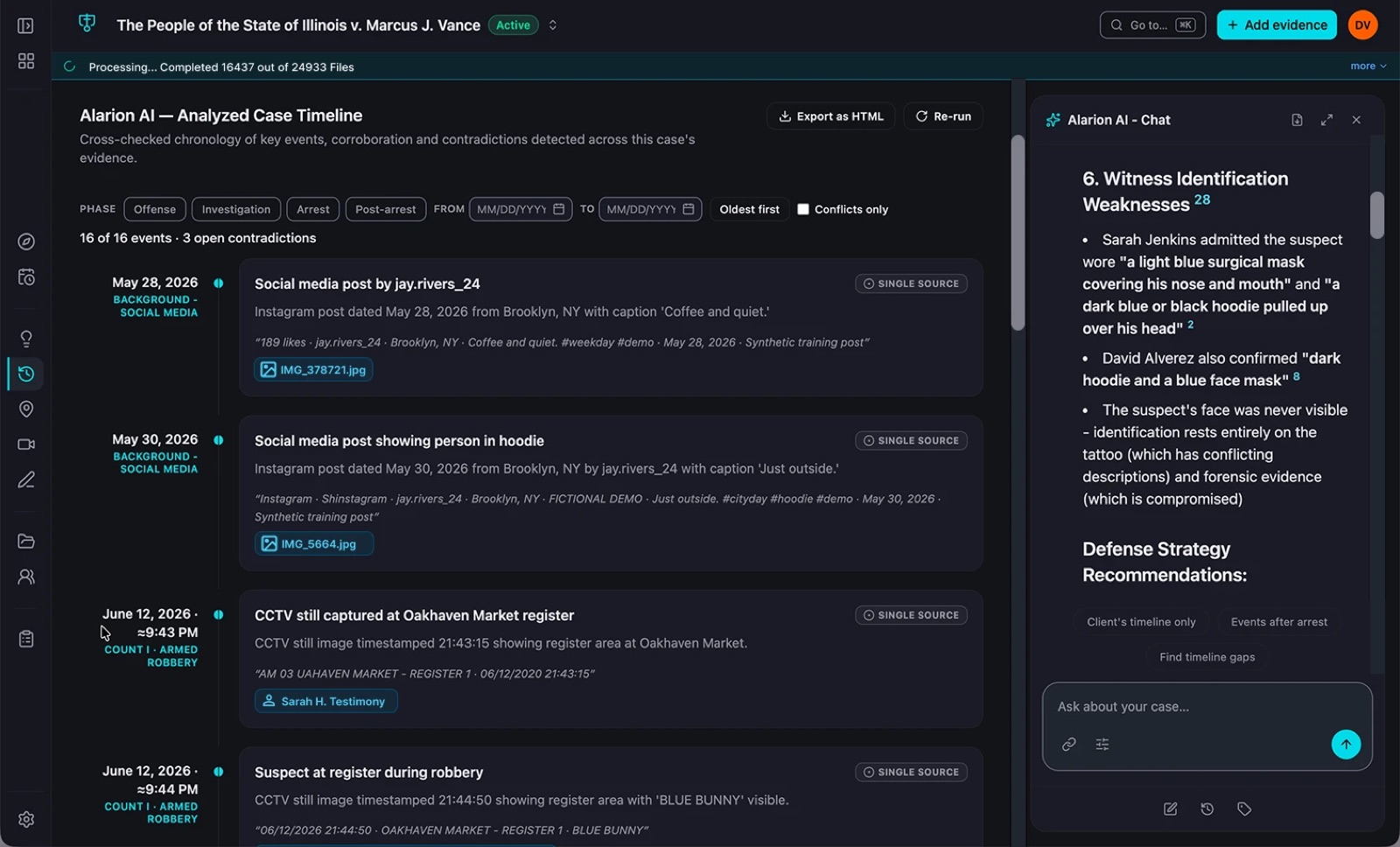Open chat options sliders icon

(1102, 745)
